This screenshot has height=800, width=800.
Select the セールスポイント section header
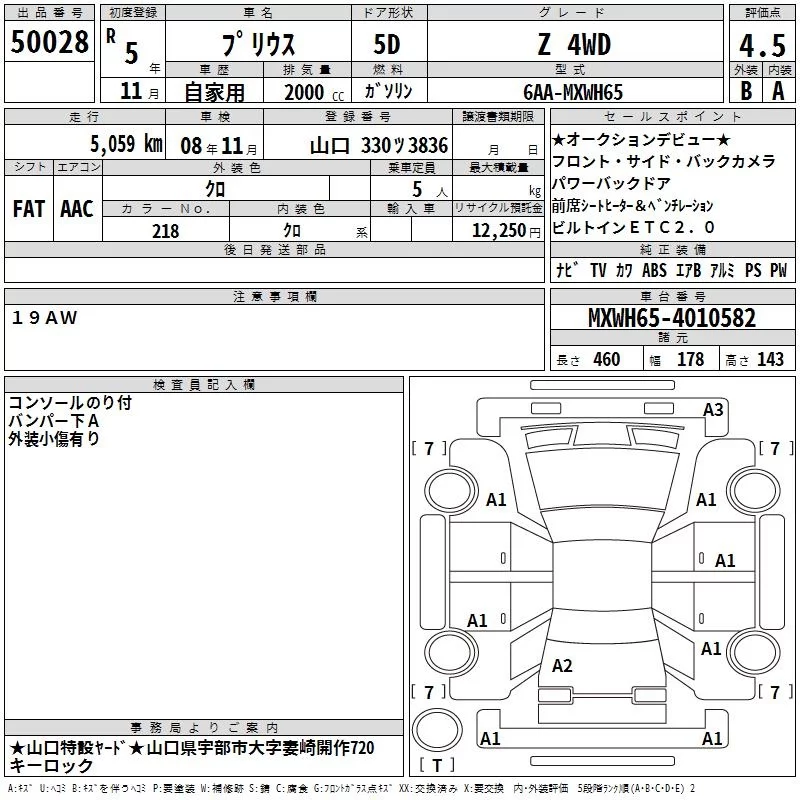pos(672,116)
